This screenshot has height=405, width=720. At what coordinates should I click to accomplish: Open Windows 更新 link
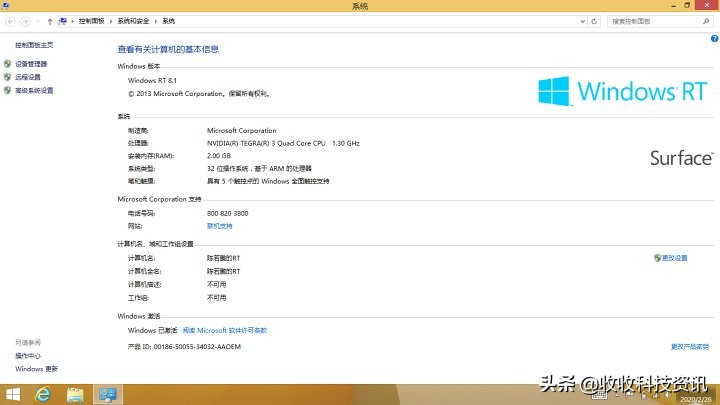tap(36, 369)
